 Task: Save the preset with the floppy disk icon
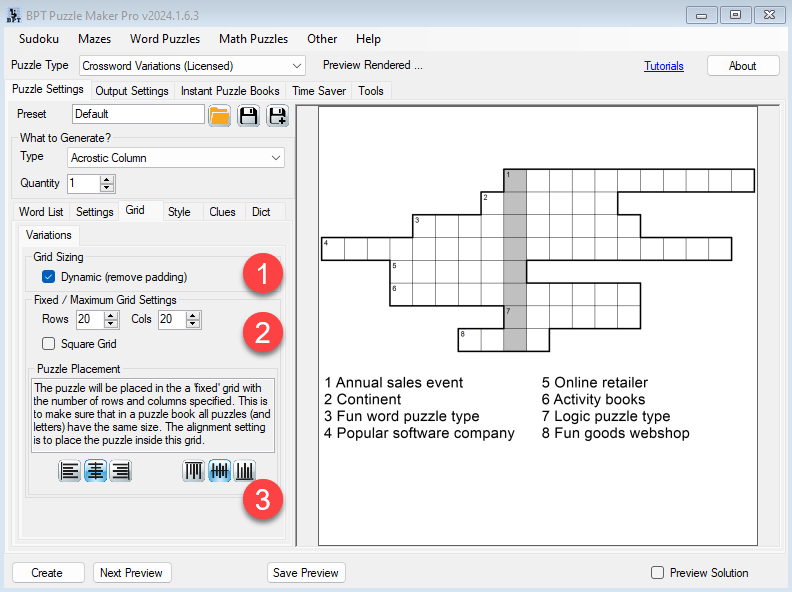(248, 115)
